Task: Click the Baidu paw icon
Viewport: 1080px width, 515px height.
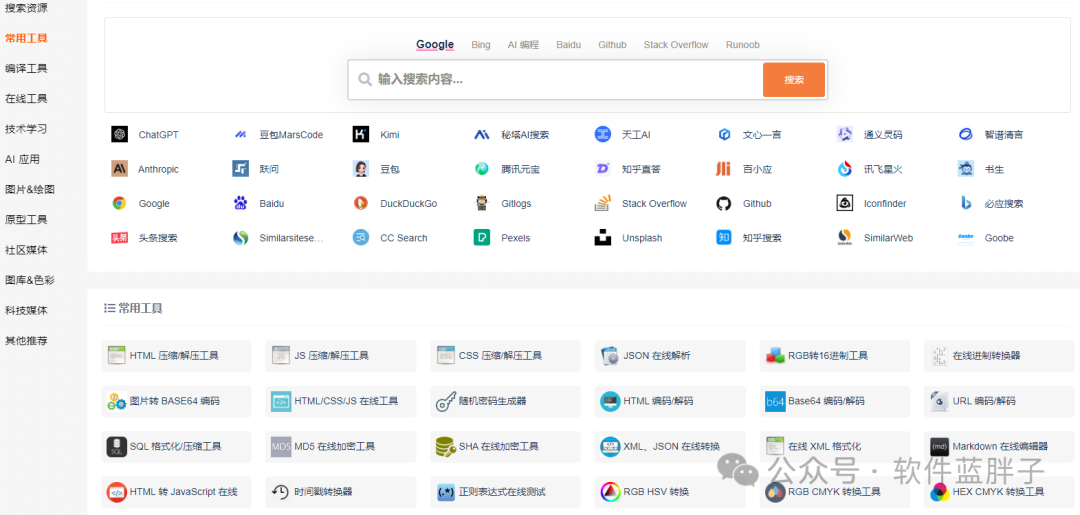Action: click(x=240, y=203)
